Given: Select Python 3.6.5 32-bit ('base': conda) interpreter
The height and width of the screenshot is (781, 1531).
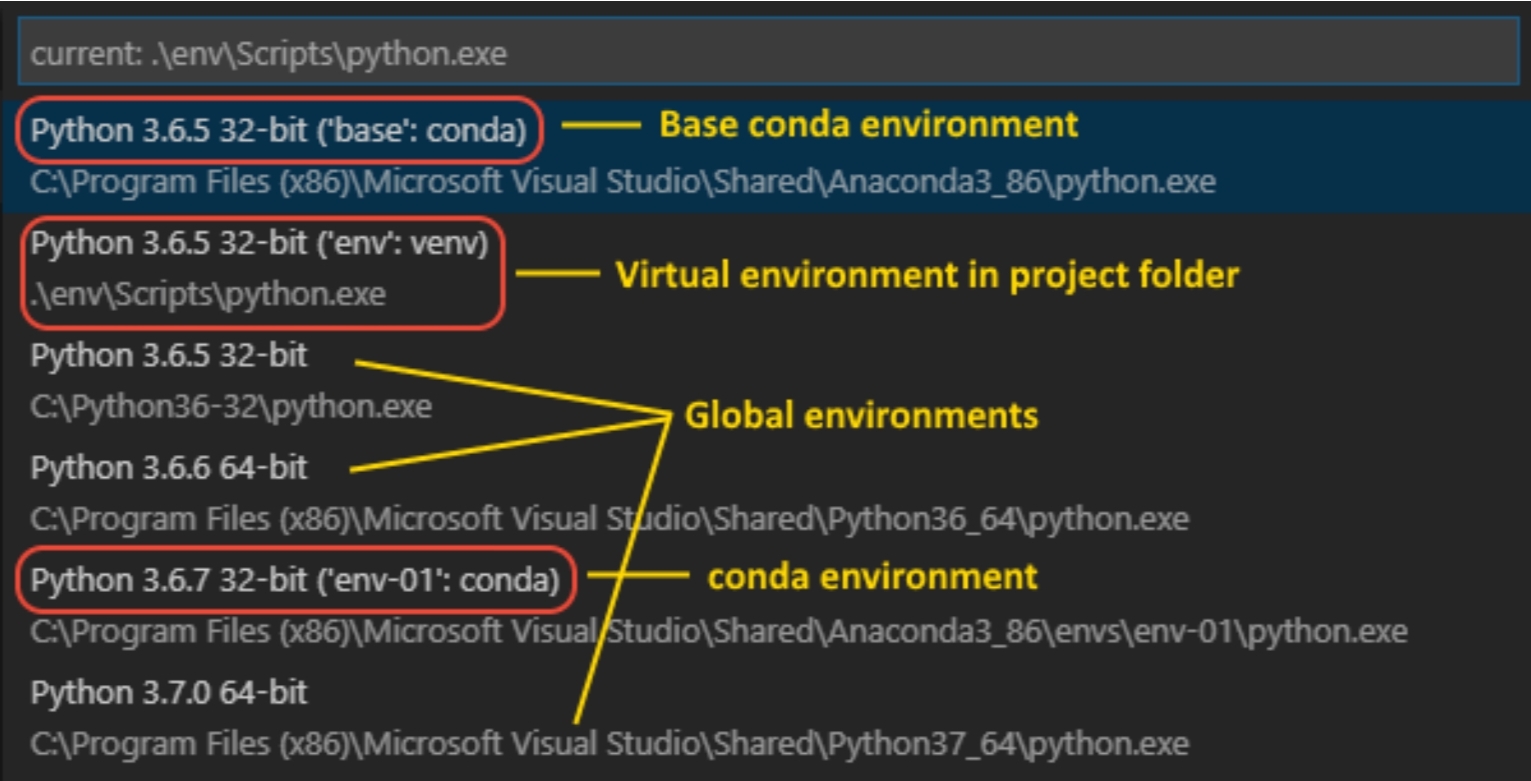Looking at the screenshot, I should pos(279,128).
